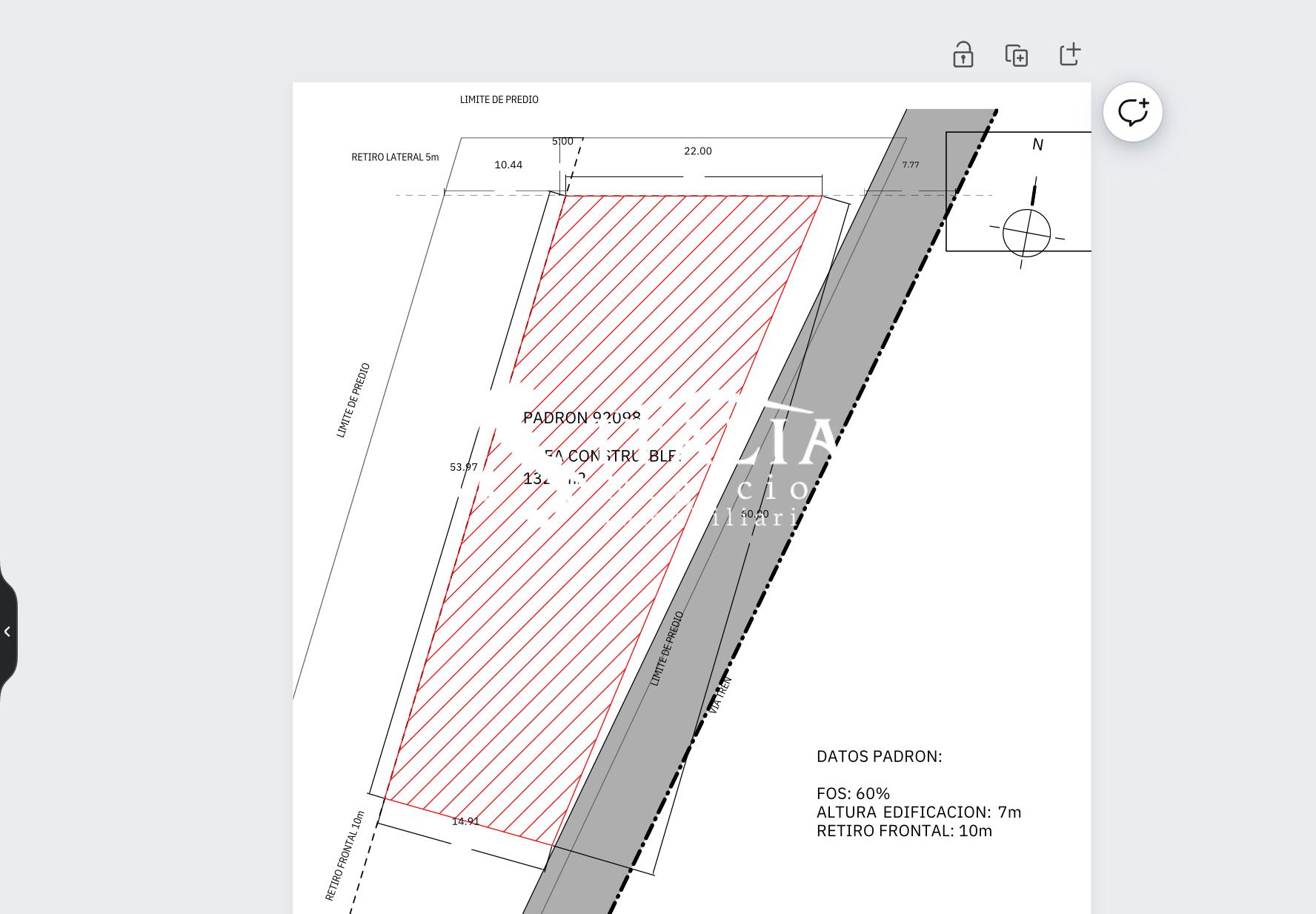
Task: Select the "ALTURA EDIFICACION: 7m" line
Action: click(918, 812)
